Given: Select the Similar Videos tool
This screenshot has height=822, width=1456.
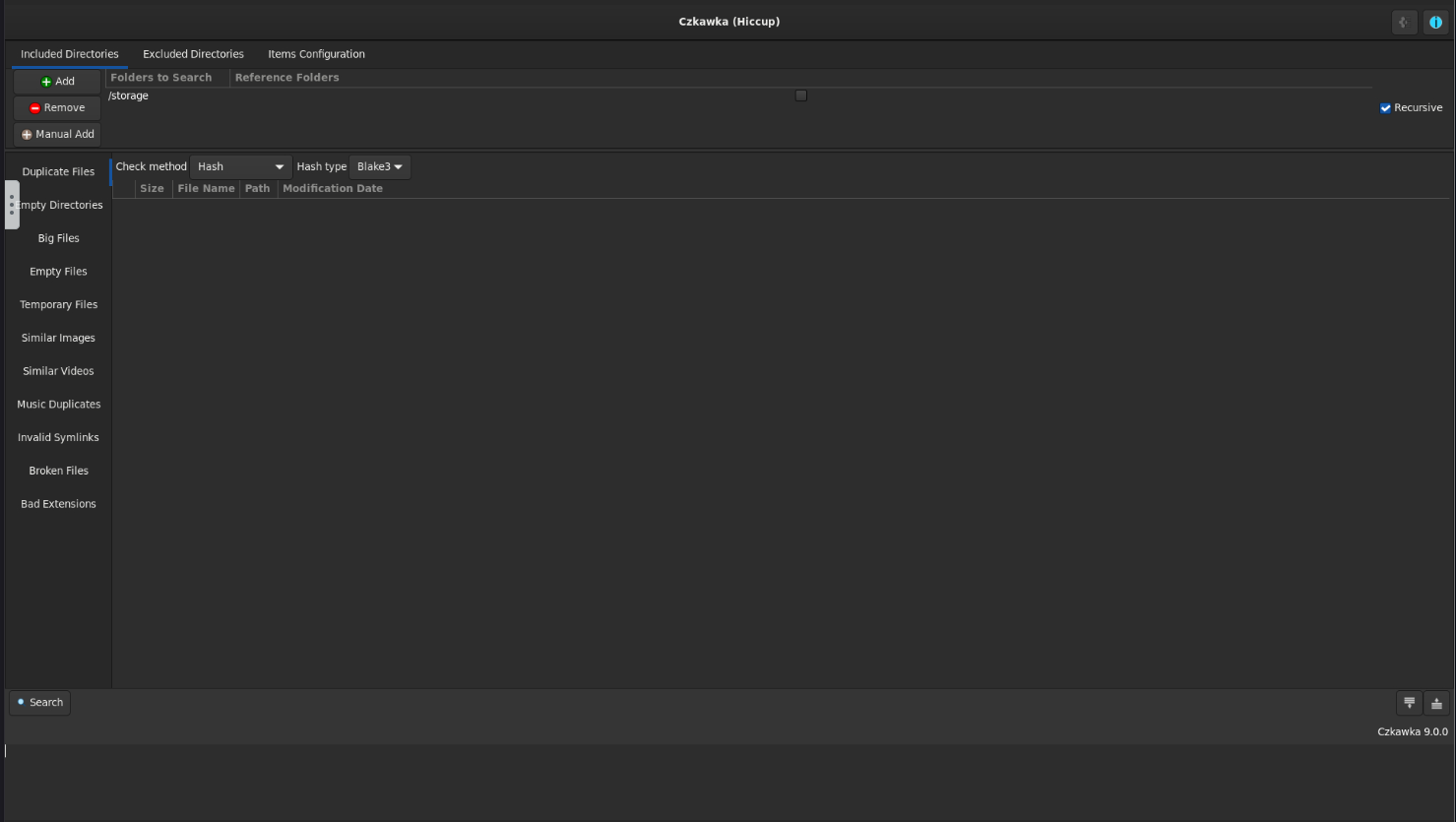Looking at the screenshot, I should tap(59, 371).
